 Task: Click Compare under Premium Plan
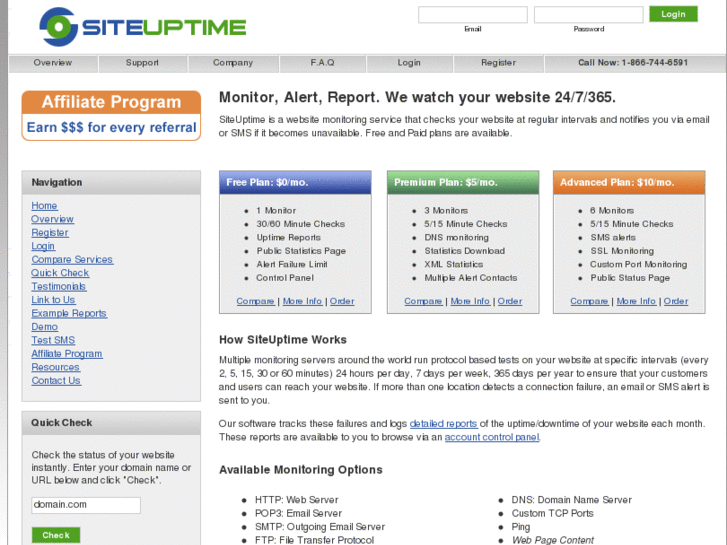(x=423, y=301)
